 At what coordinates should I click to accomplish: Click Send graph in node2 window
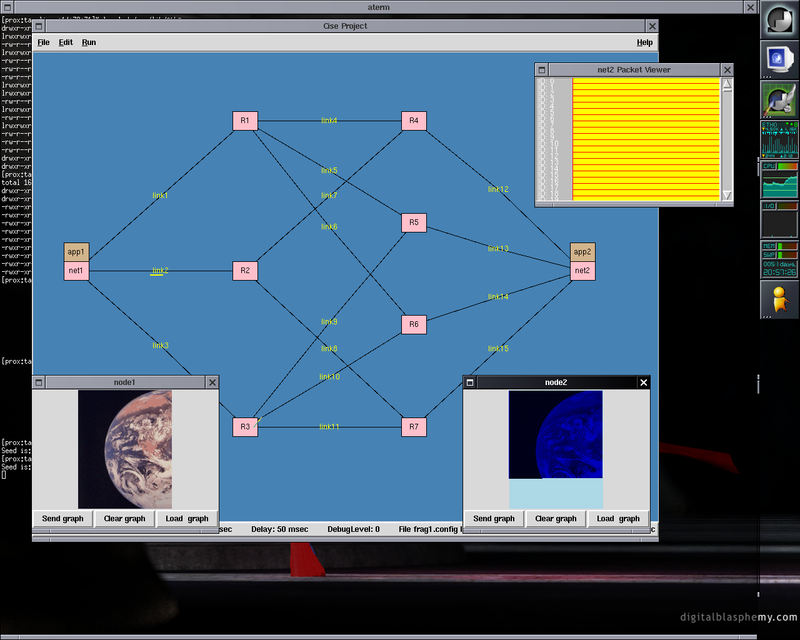pyautogui.click(x=494, y=519)
